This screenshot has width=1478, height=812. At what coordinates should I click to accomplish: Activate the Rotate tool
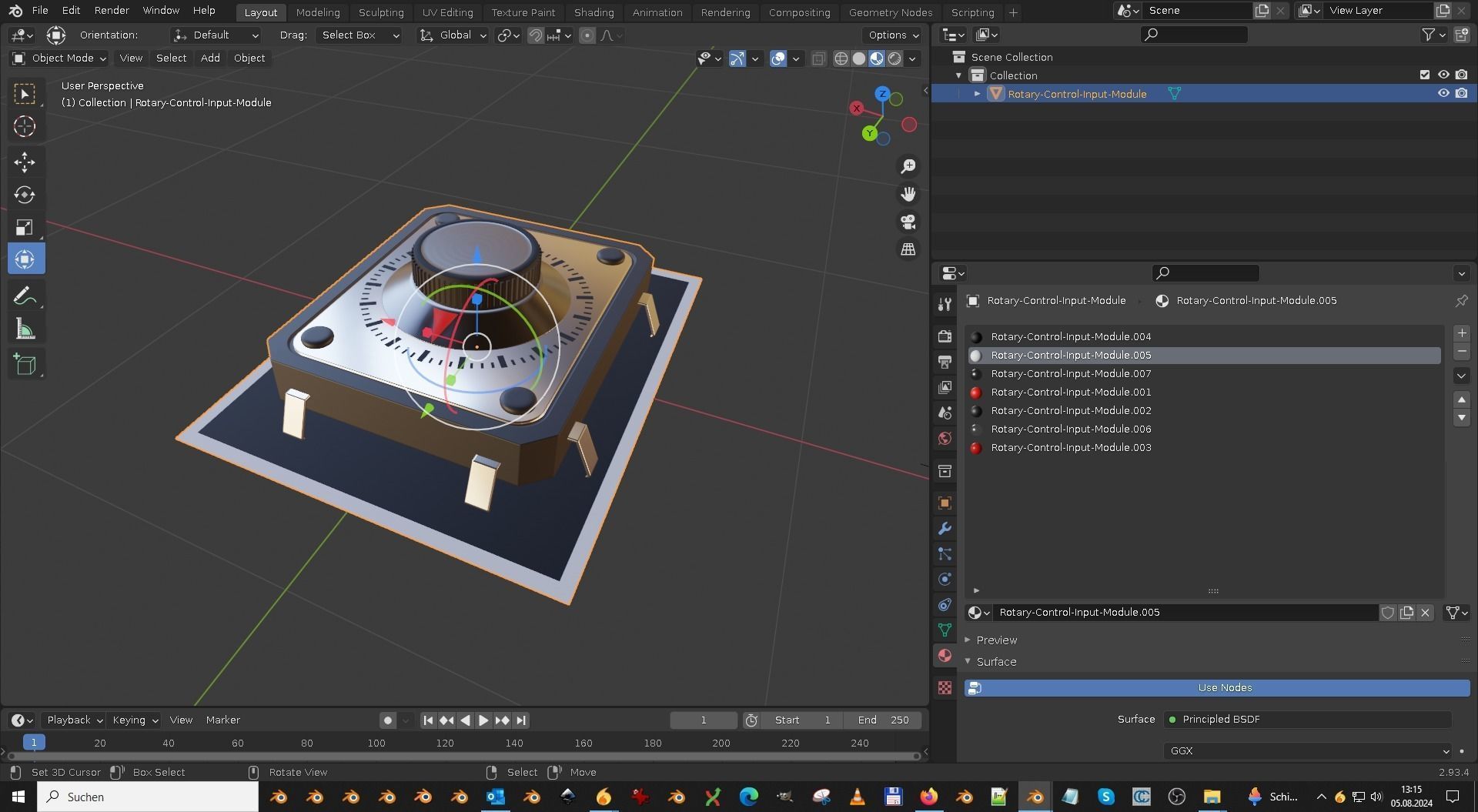point(25,195)
